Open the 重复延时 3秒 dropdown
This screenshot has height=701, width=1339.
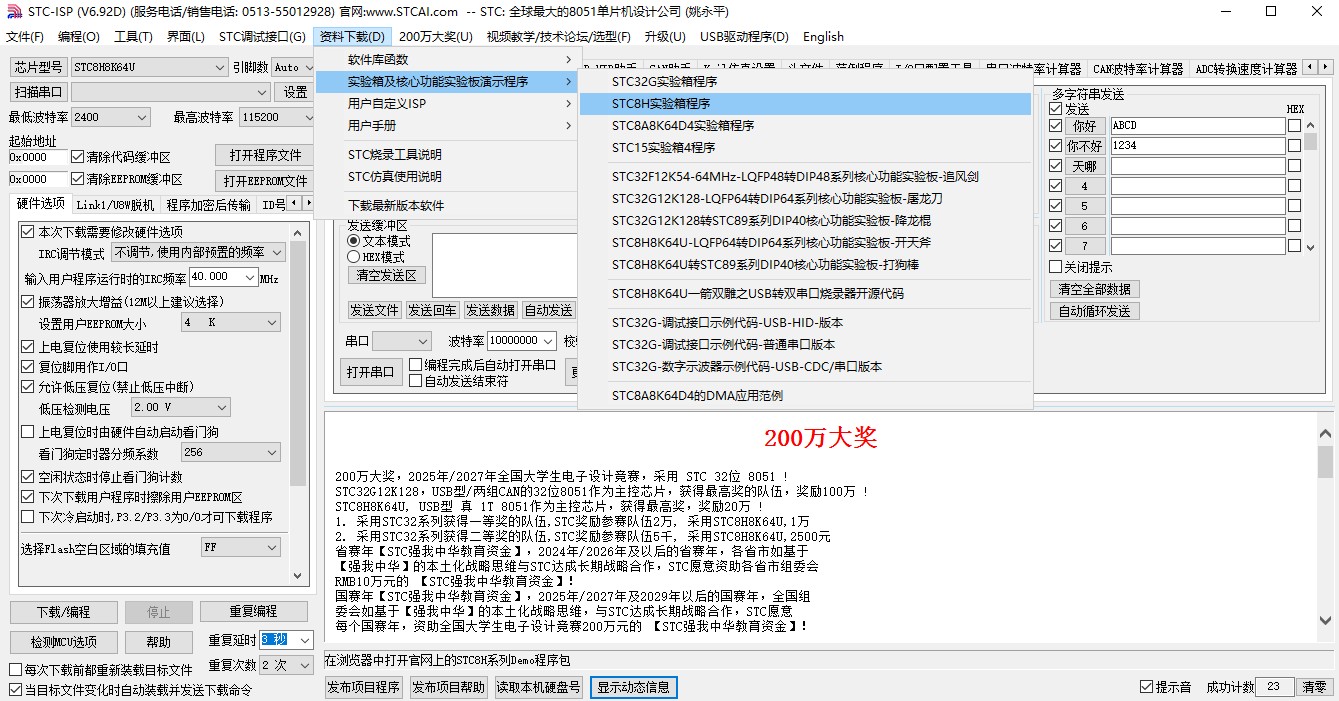(x=287, y=640)
